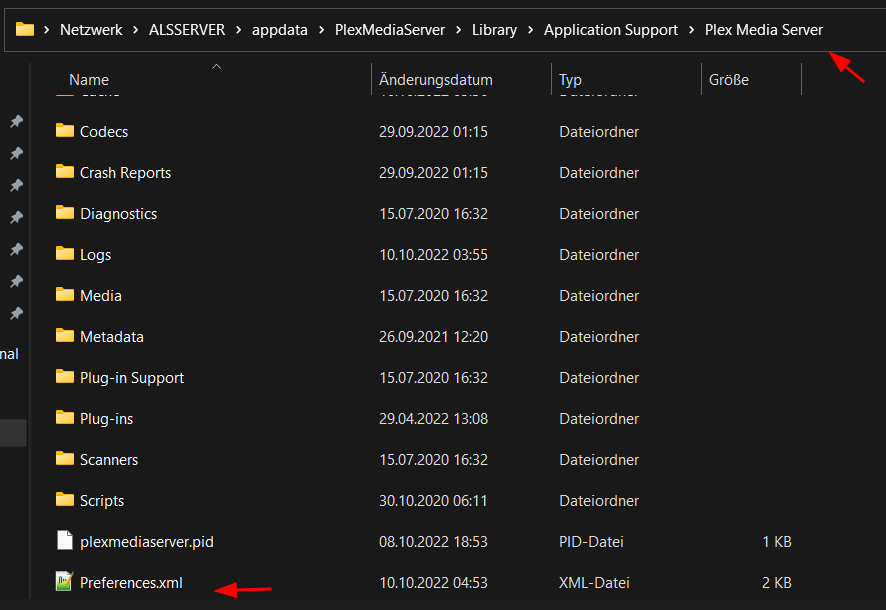The image size is (886, 610).
Task: Navigate to Netzwerk in the address bar
Action: tap(91, 30)
